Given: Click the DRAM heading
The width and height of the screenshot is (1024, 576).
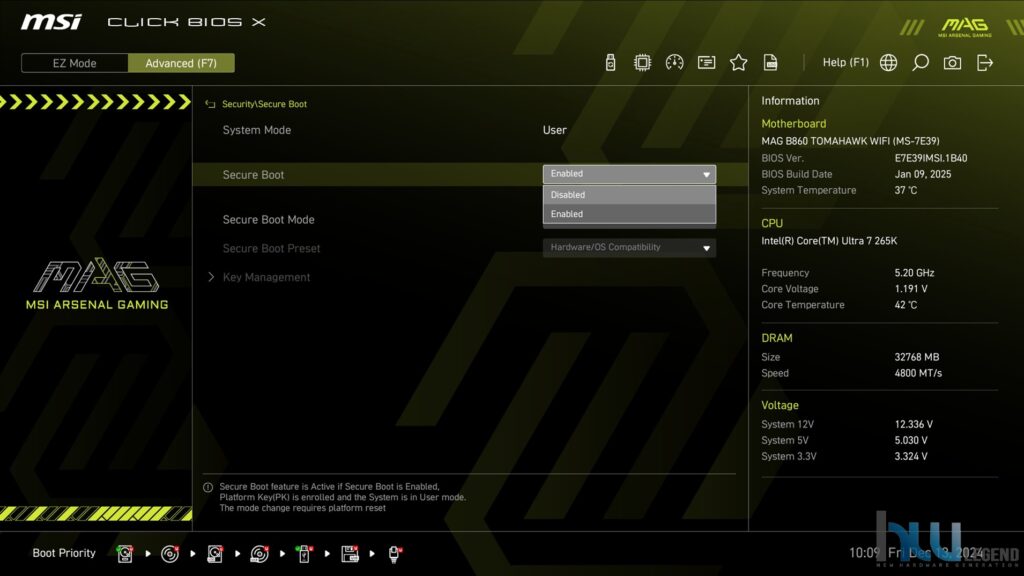Looking at the screenshot, I should click(776, 338).
